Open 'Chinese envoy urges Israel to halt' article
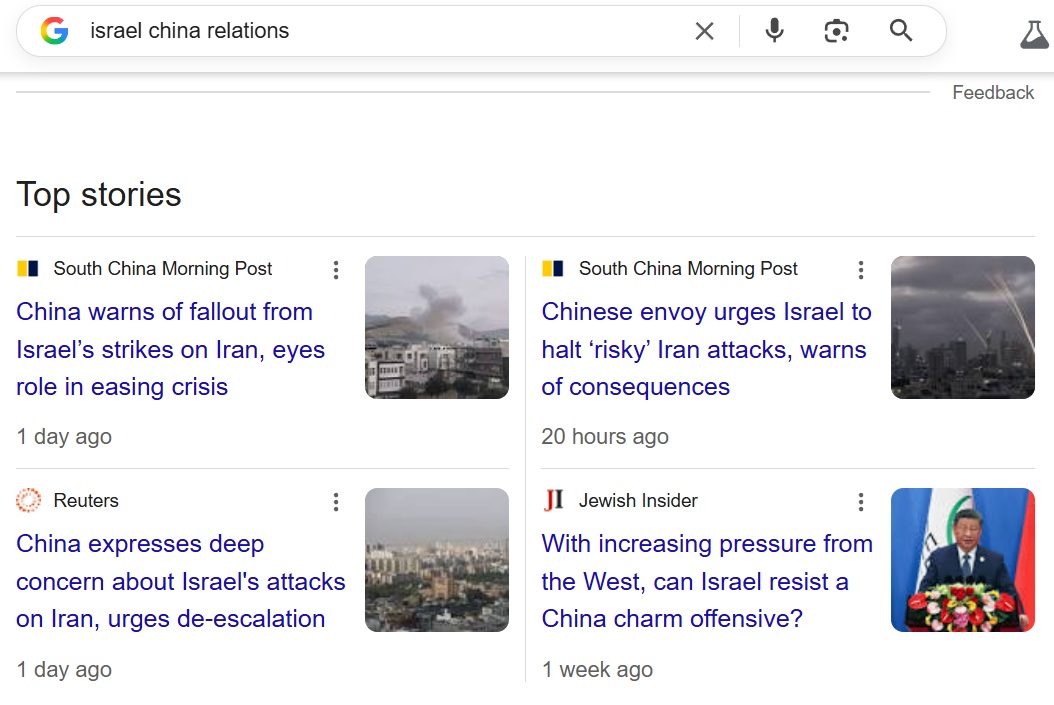Image resolution: width=1054 pixels, height=705 pixels. [x=706, y=349]
